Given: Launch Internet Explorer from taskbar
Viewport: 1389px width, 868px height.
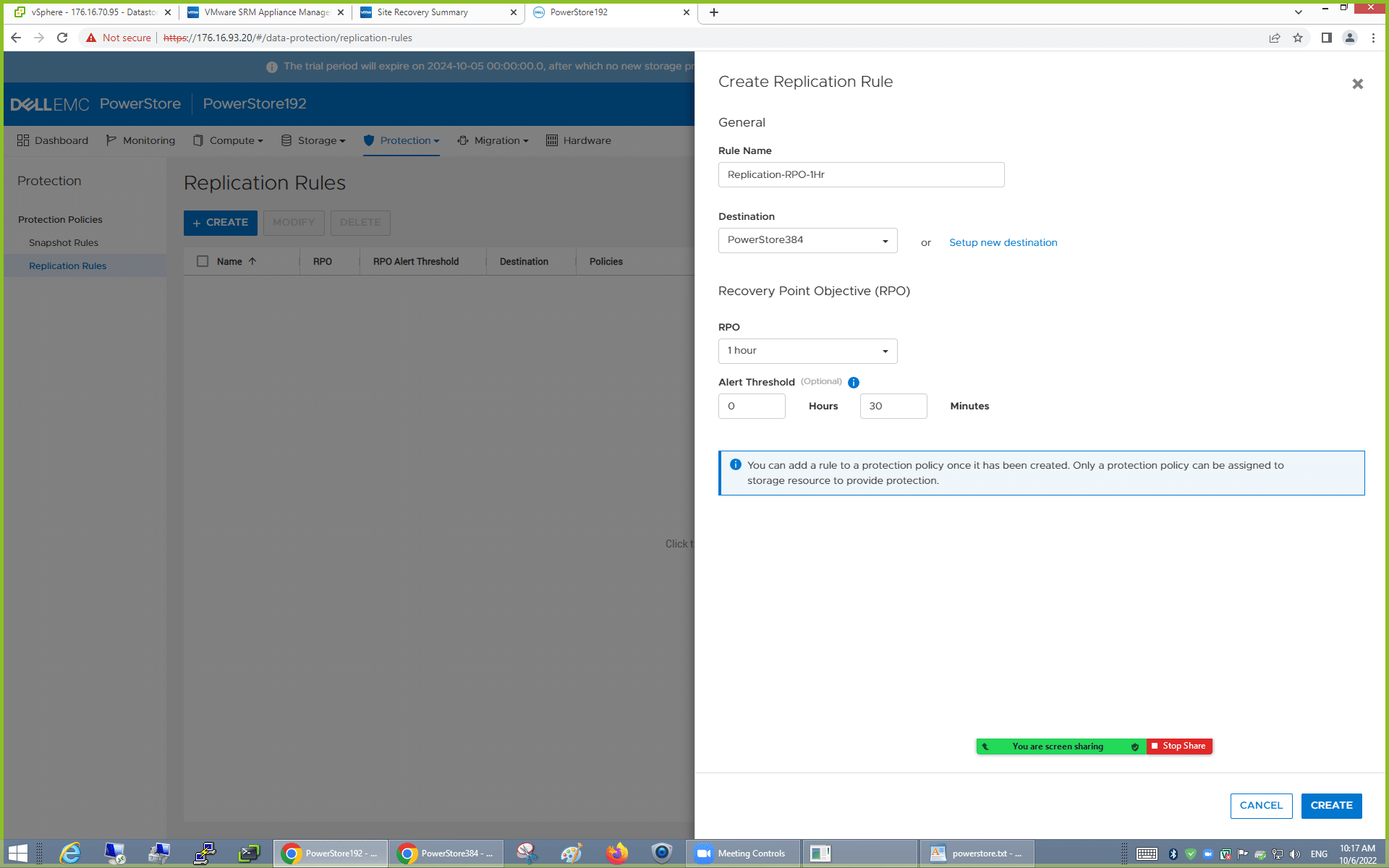Looking at the screenshot, I should click(70, 854).
